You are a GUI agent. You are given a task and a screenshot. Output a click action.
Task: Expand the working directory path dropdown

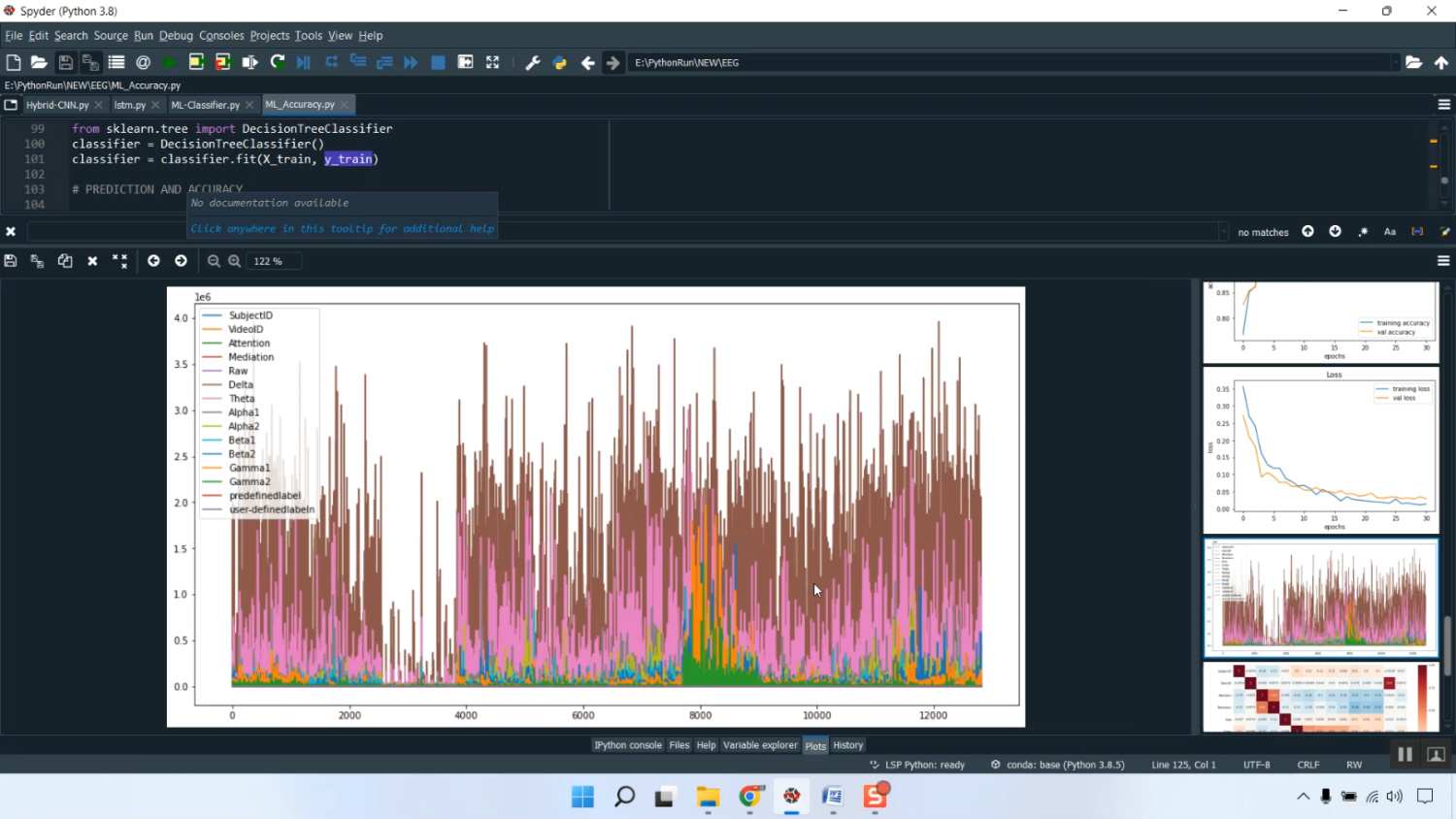[1395, 62]
